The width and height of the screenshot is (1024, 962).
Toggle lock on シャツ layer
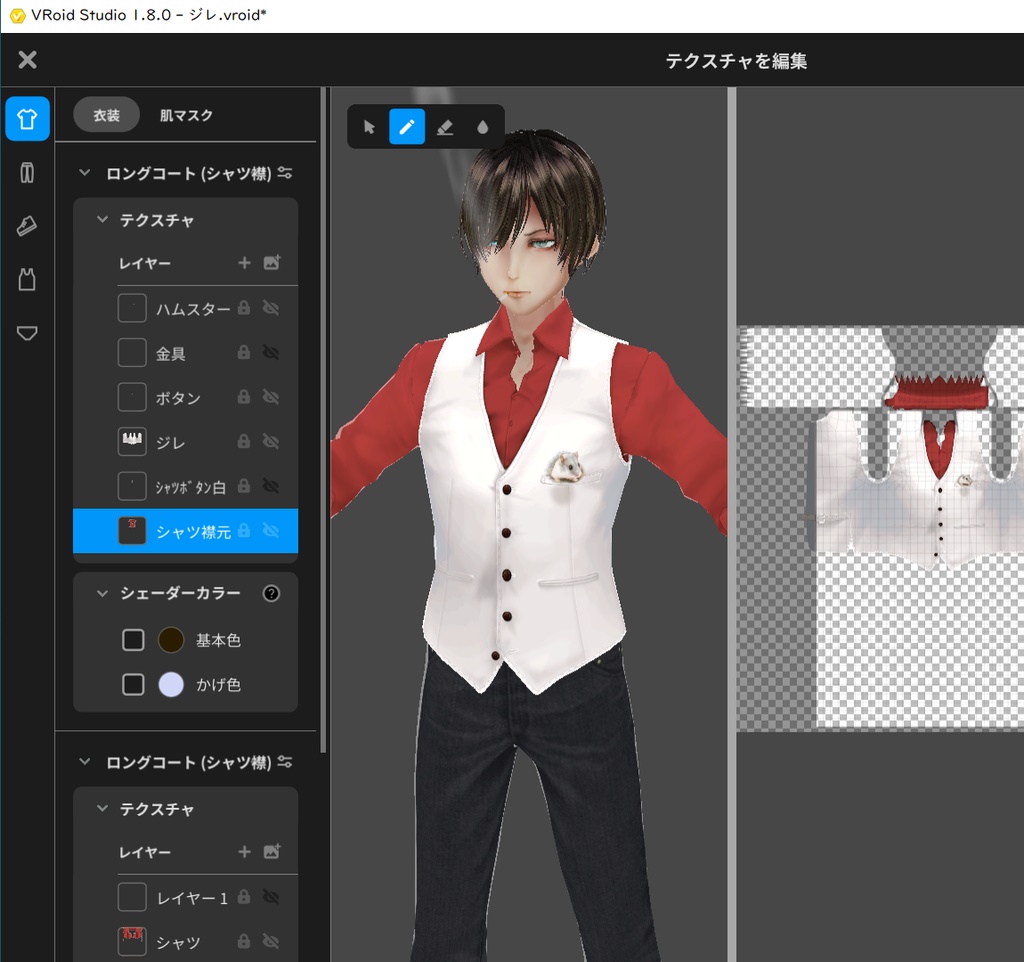(x=244, y=942)
